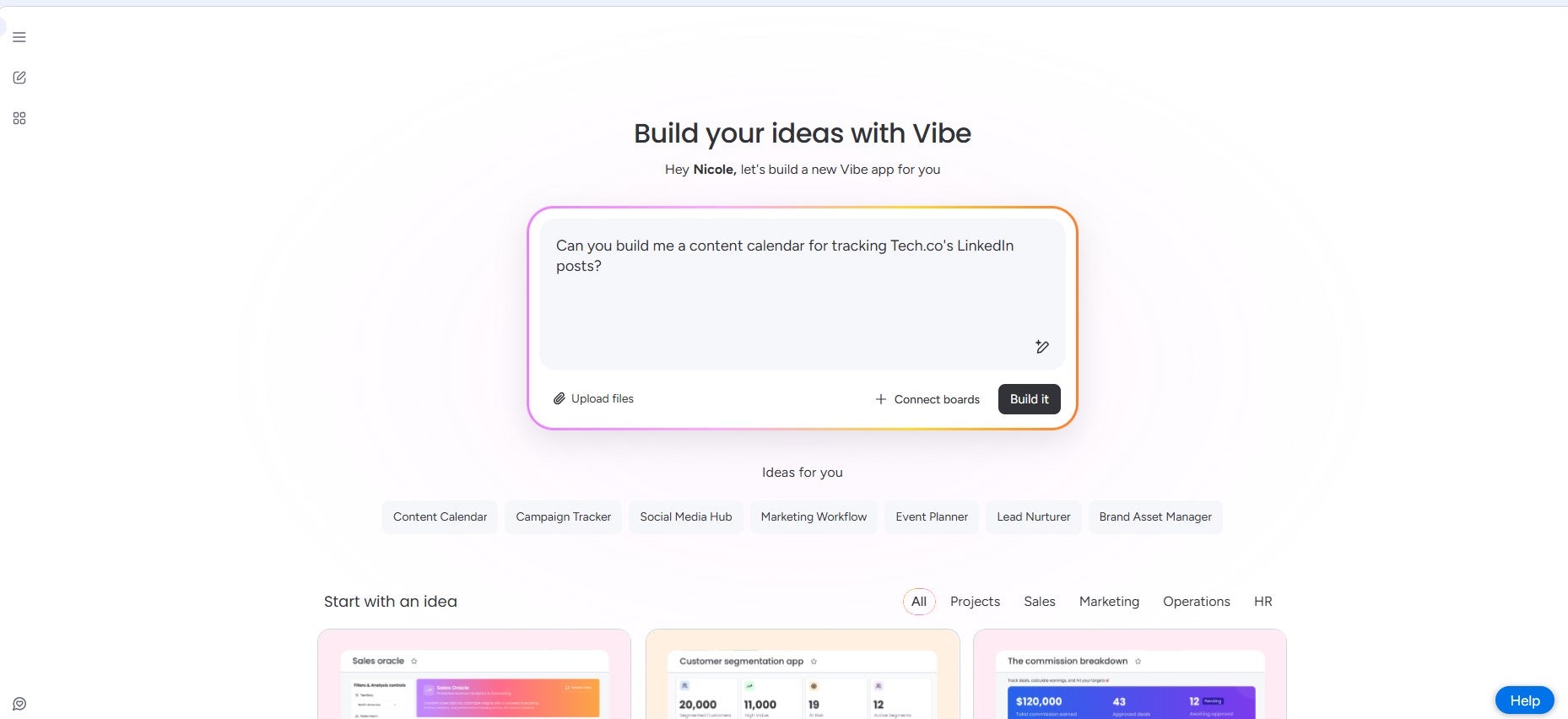Click the plus icon beside Connect boards

[880, 399]
